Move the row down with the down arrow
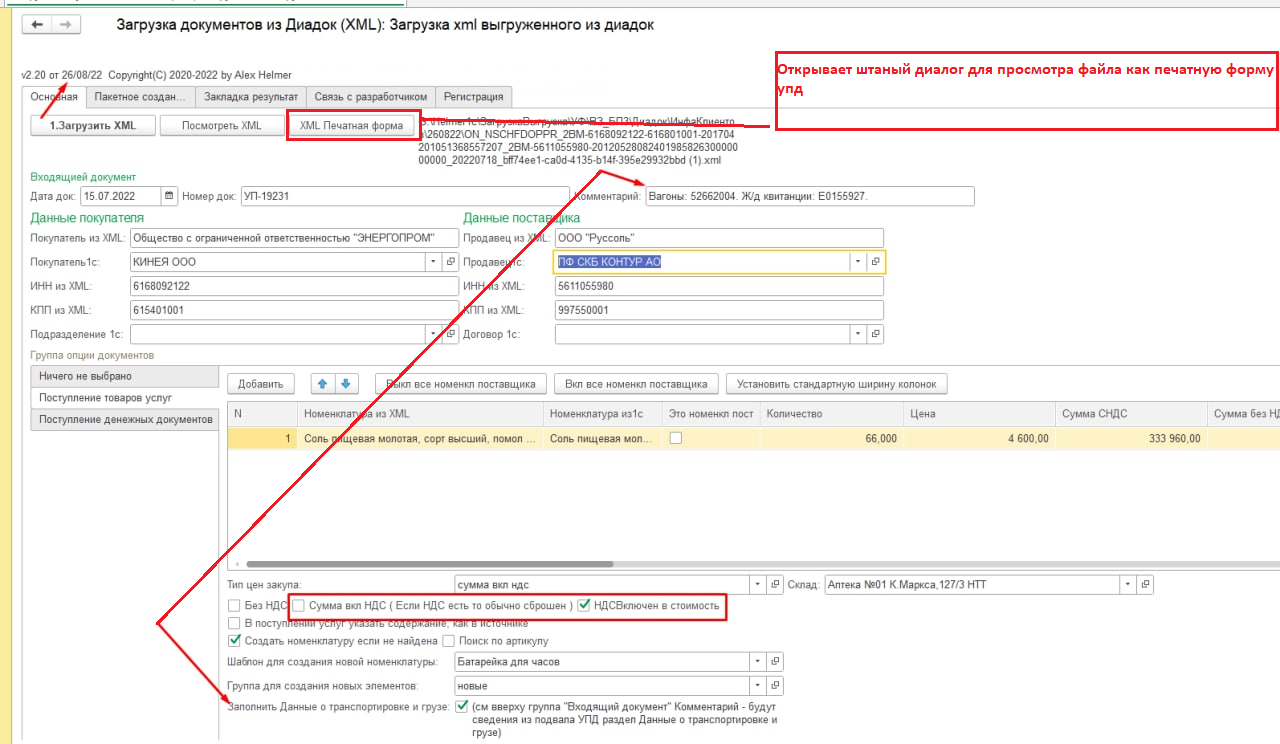Screen dimensions: 1280x744 345,383
